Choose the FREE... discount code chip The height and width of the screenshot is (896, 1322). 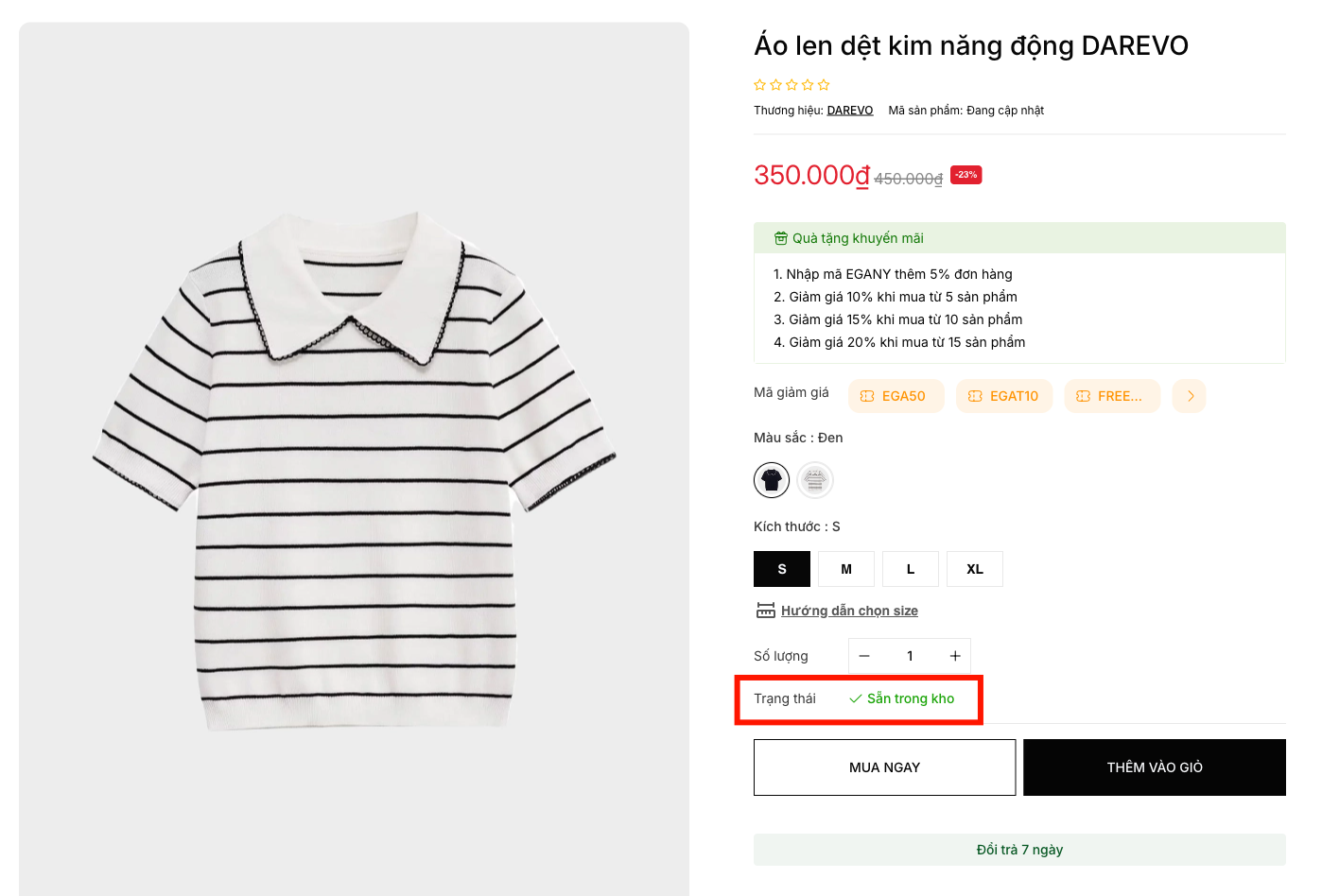pos(1112,396)
